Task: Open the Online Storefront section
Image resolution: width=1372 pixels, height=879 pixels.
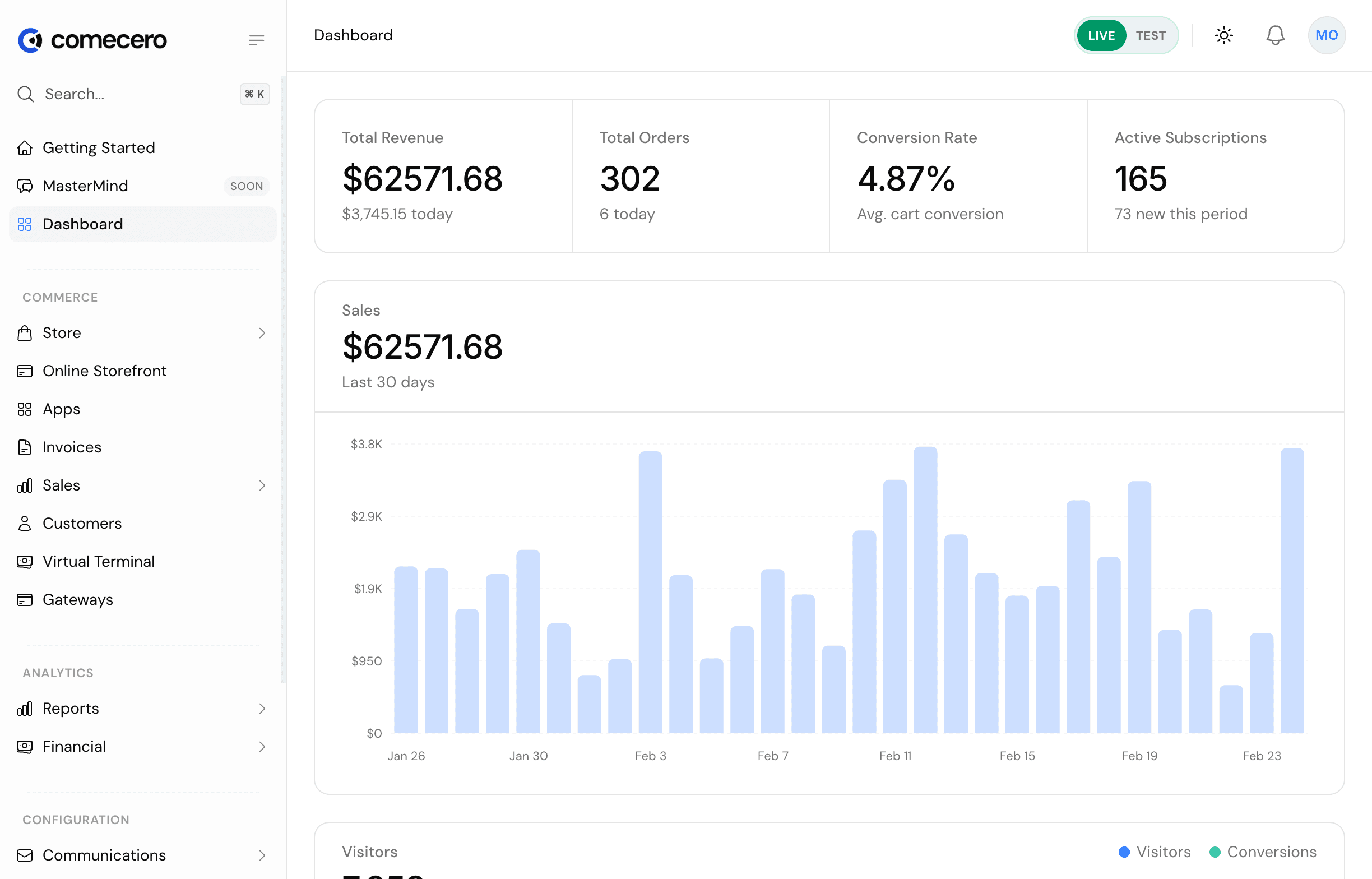Action: 104,371
